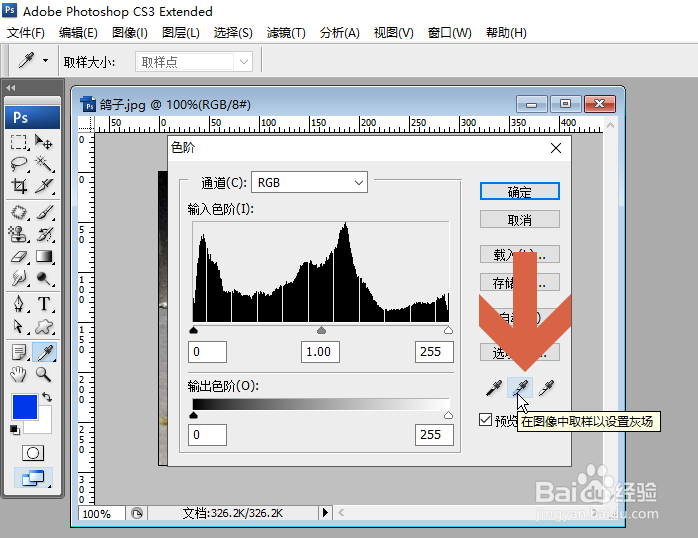Click the 取消 button in Levels
Image resolution: width=698 pixels, height=538 pixels.
[x=519, y=219]
